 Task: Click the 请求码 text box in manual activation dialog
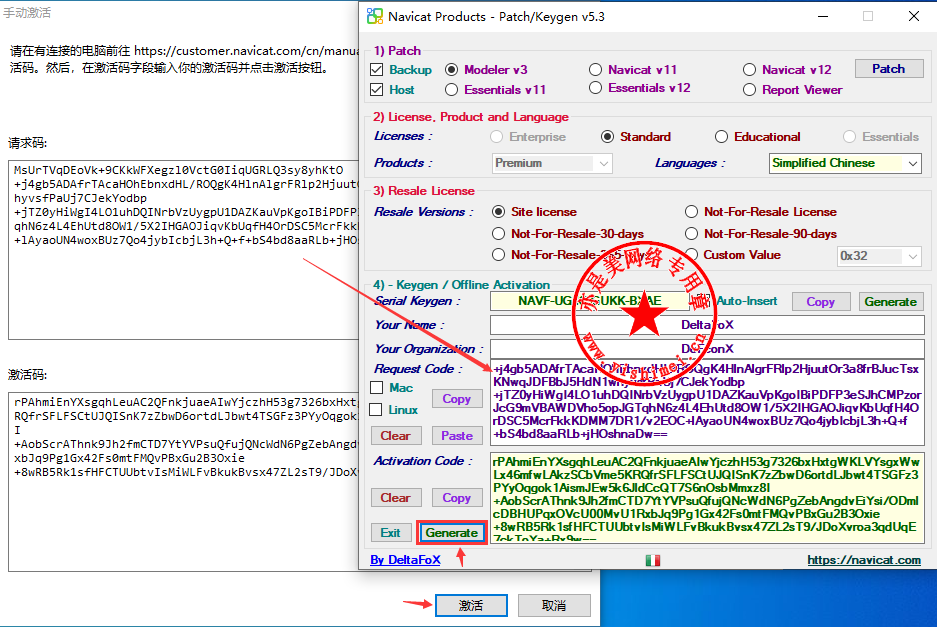click(x=183, y=250)
